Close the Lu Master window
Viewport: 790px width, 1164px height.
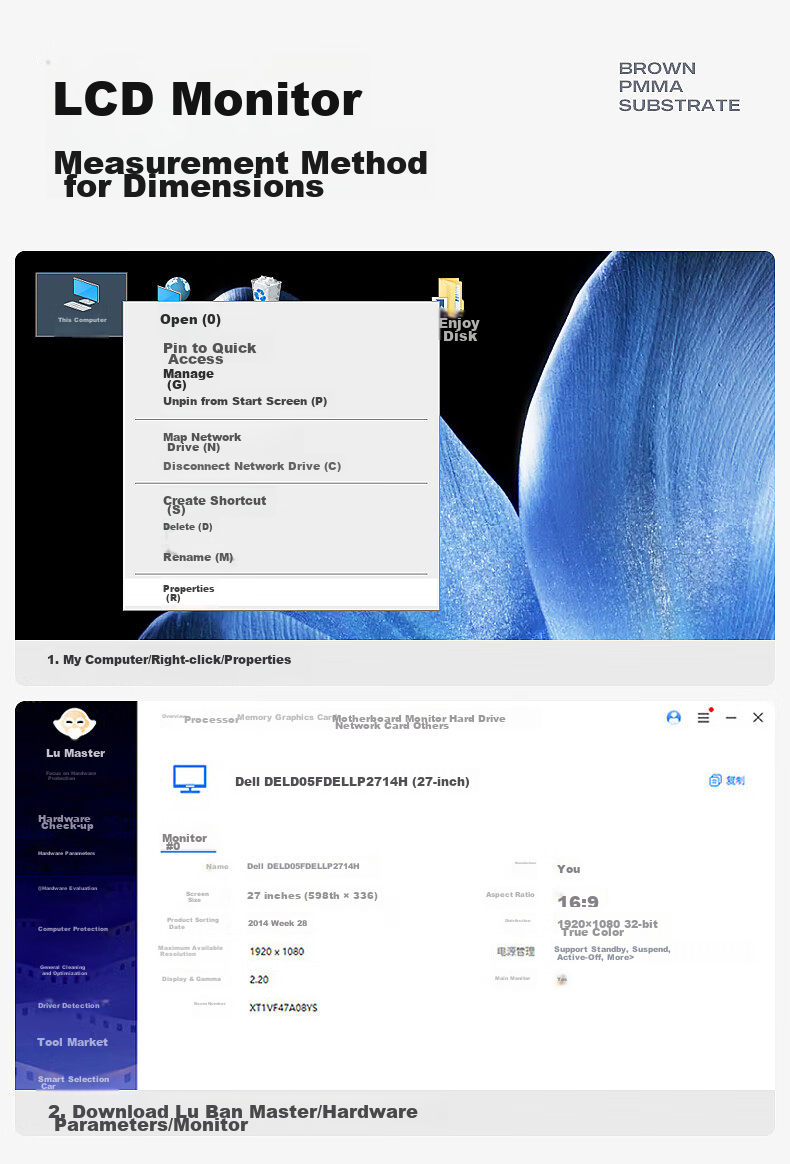click(x=758, y=717)
